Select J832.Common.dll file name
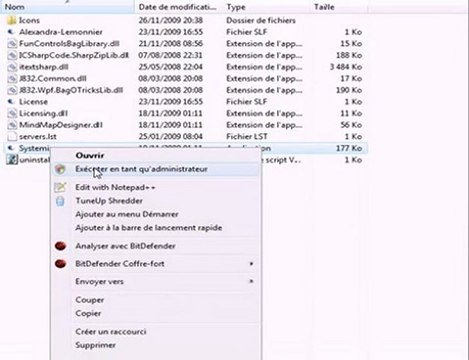469x360 pixels. click(x=53, y=79)
